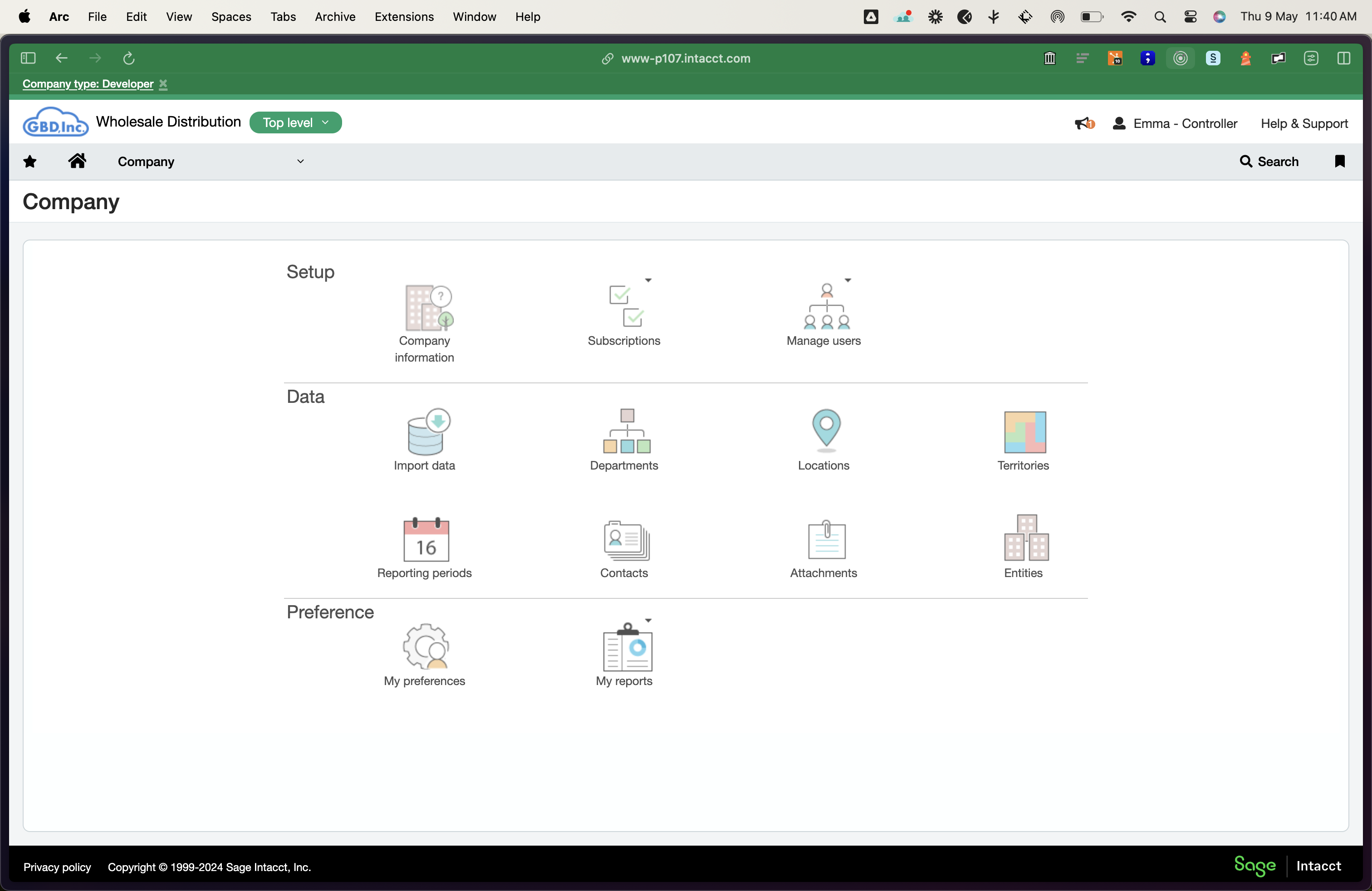This screenshot has height=891, width=1372.
Task: Open the Extensions menu in the menu bar
Action: [x=403, y=17]
